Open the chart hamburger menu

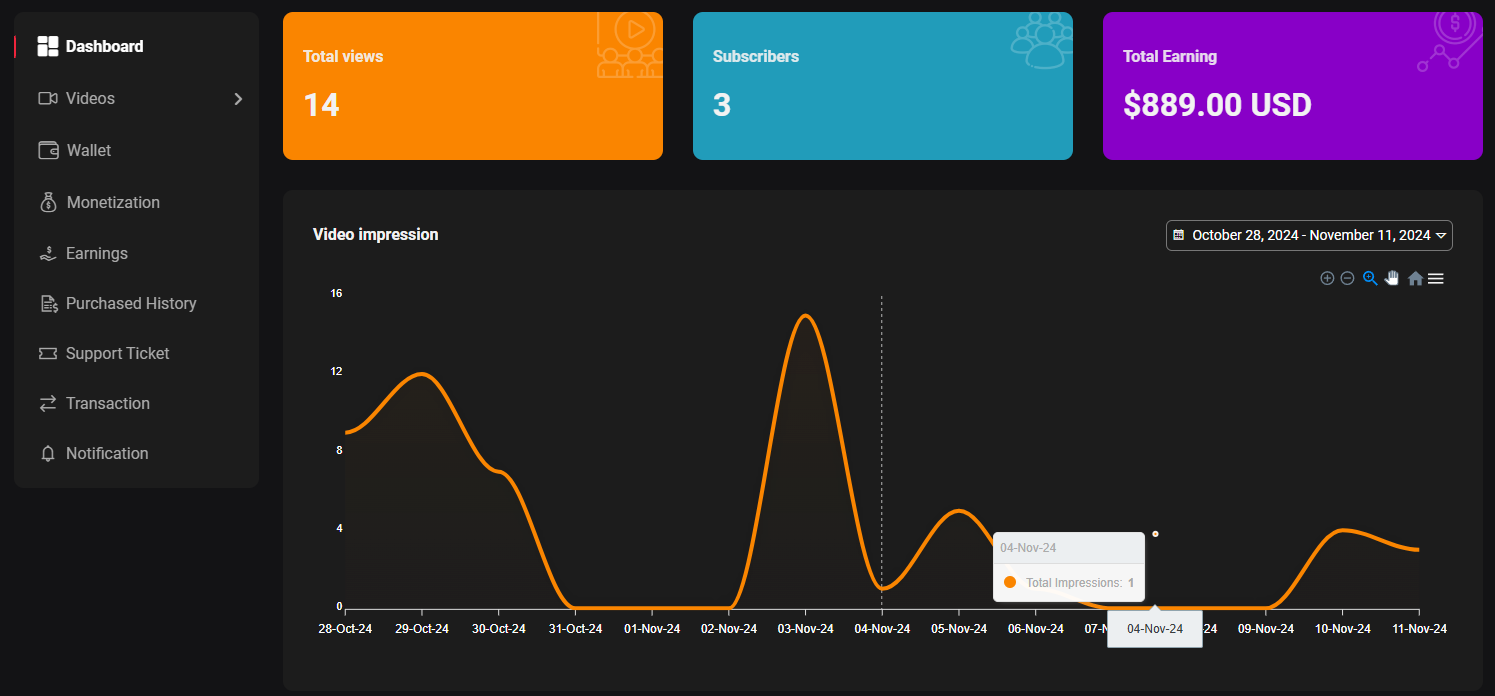click(x=1436, y=279)
